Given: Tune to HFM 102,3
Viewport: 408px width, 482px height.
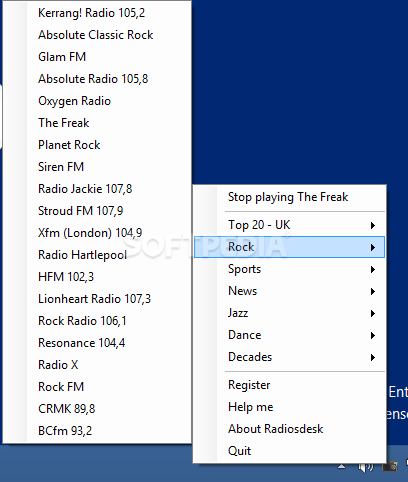Looking at the screenshot, I should (97, 277).
